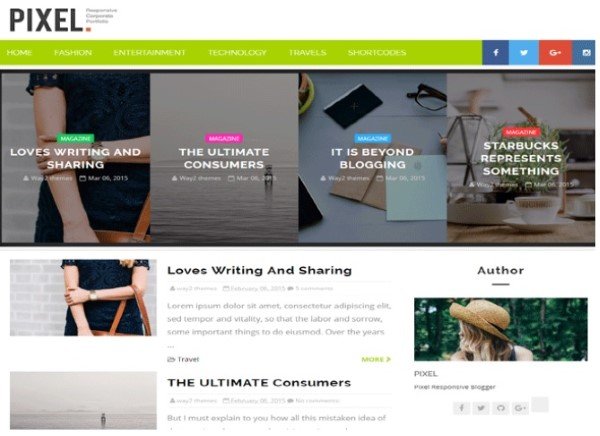The width and height of the screenshot is (600, 436).
Task: Open the Instagram icon in navigation bar
Action: pos(584,52)
